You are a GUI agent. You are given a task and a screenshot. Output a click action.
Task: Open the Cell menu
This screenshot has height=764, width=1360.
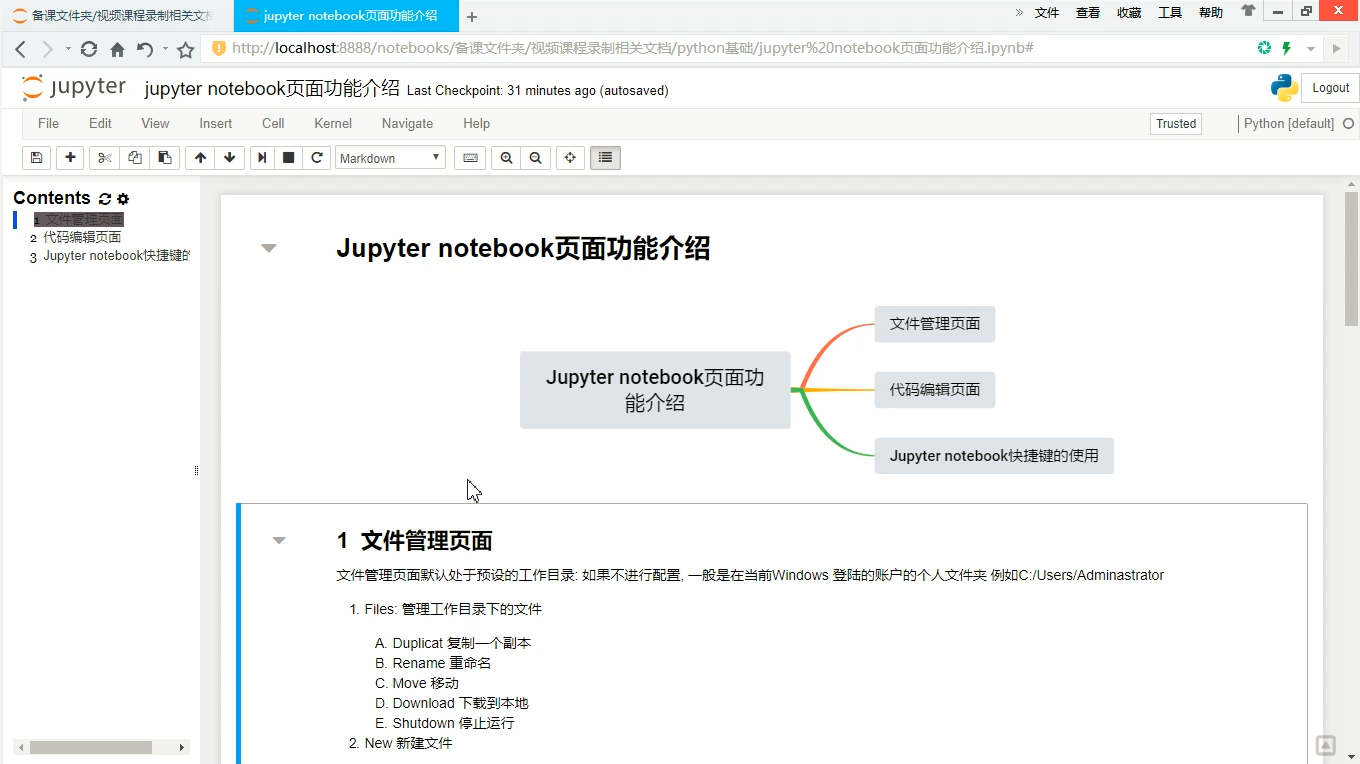pos(273,123)
